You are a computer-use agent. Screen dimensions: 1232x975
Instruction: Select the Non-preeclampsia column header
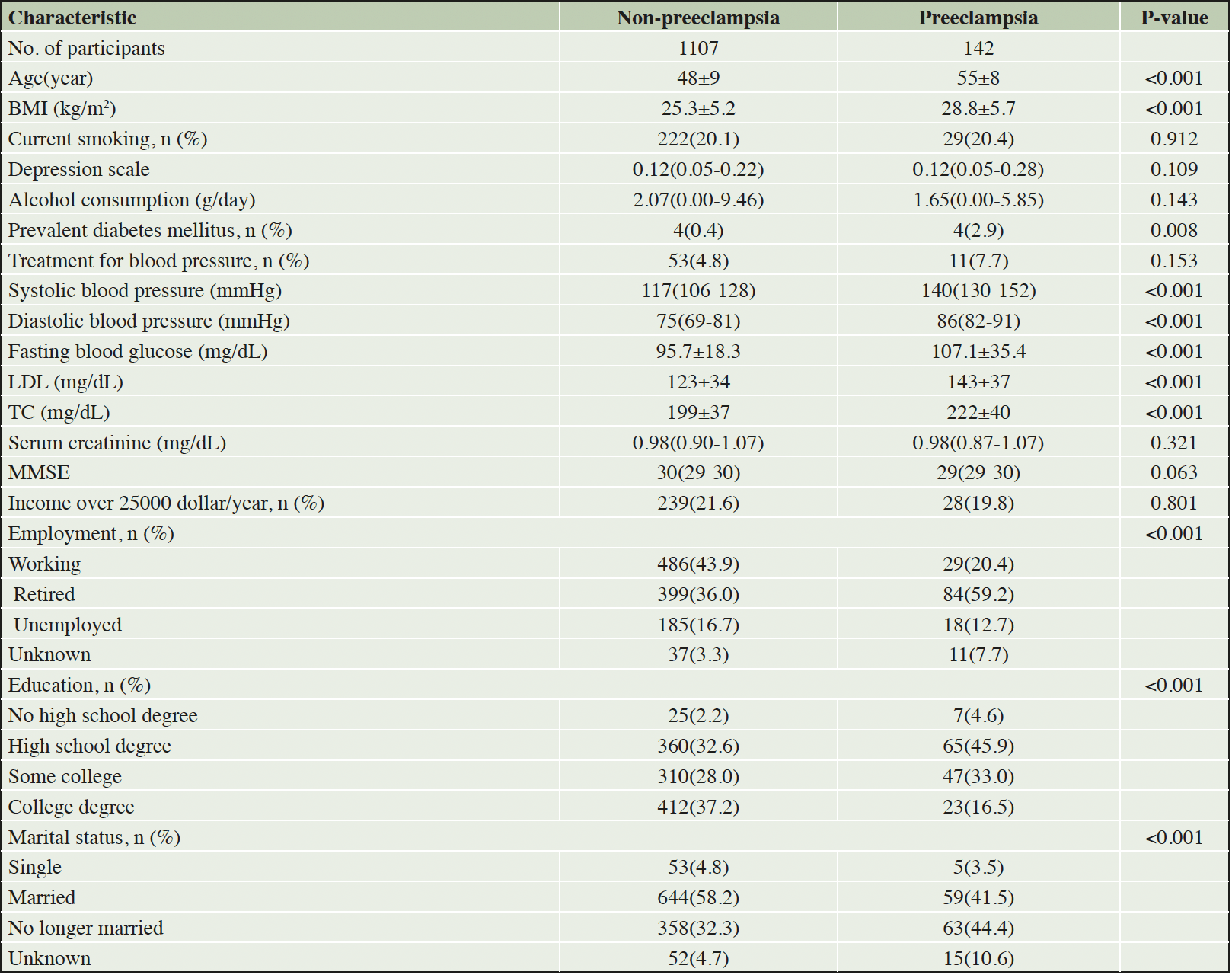tap(698, 18)
